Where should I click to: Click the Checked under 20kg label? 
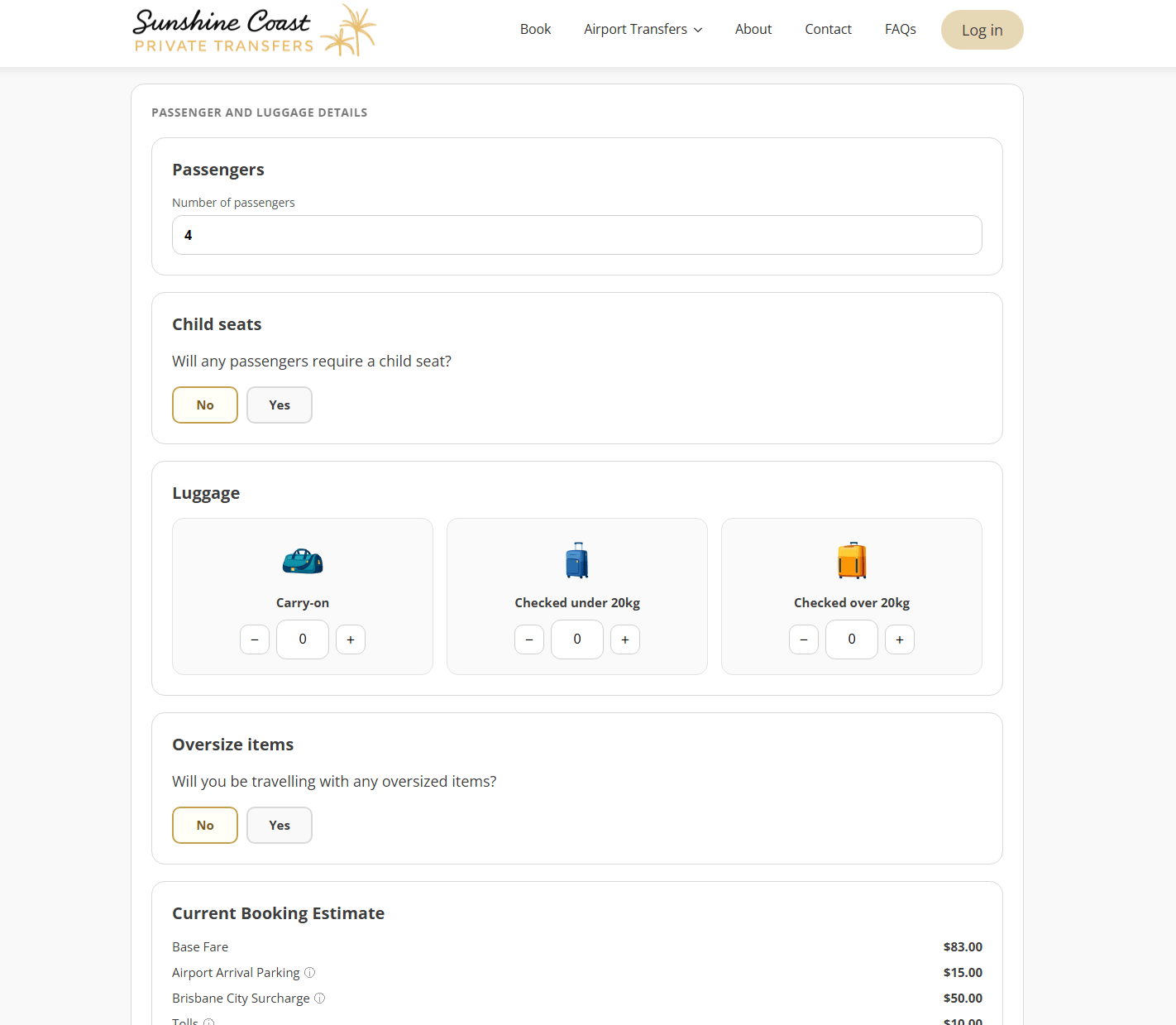(x=577, y=603)
